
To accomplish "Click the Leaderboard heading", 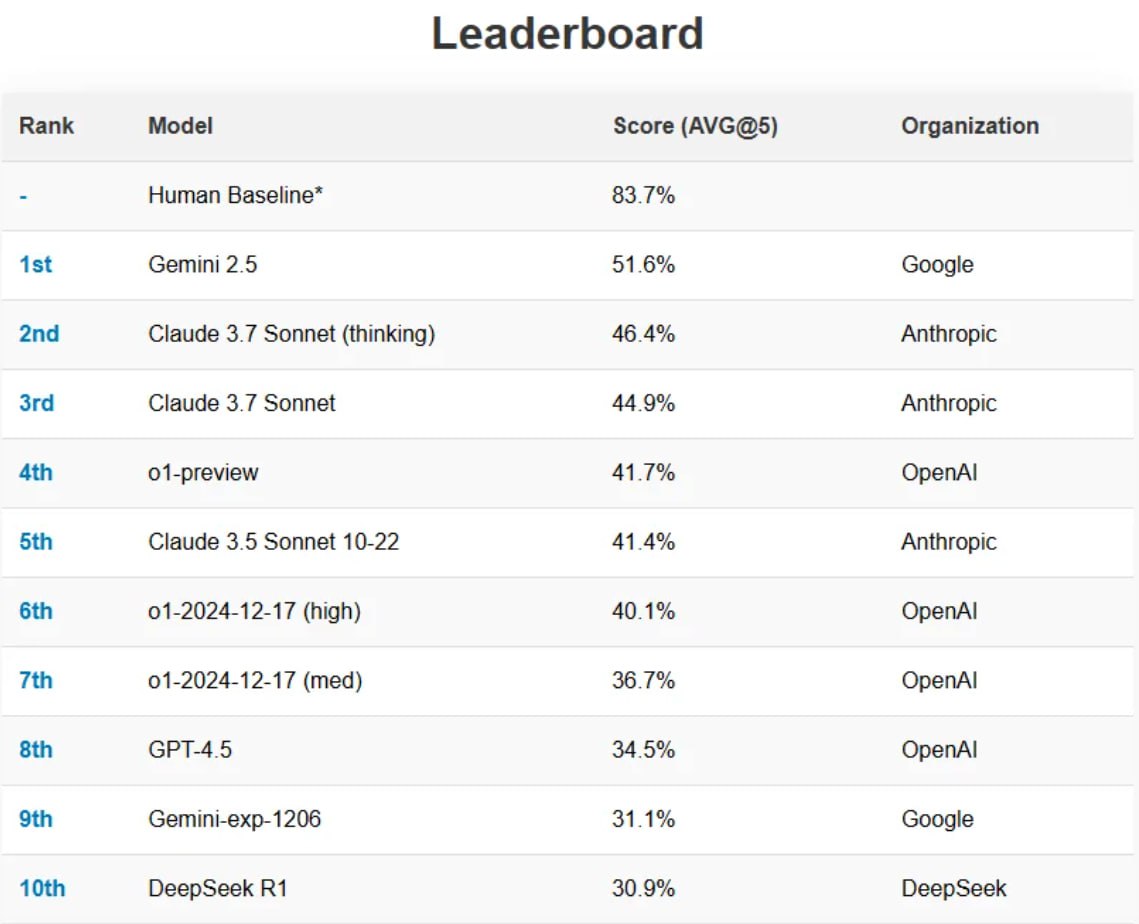I will click(x=567, y=34).
